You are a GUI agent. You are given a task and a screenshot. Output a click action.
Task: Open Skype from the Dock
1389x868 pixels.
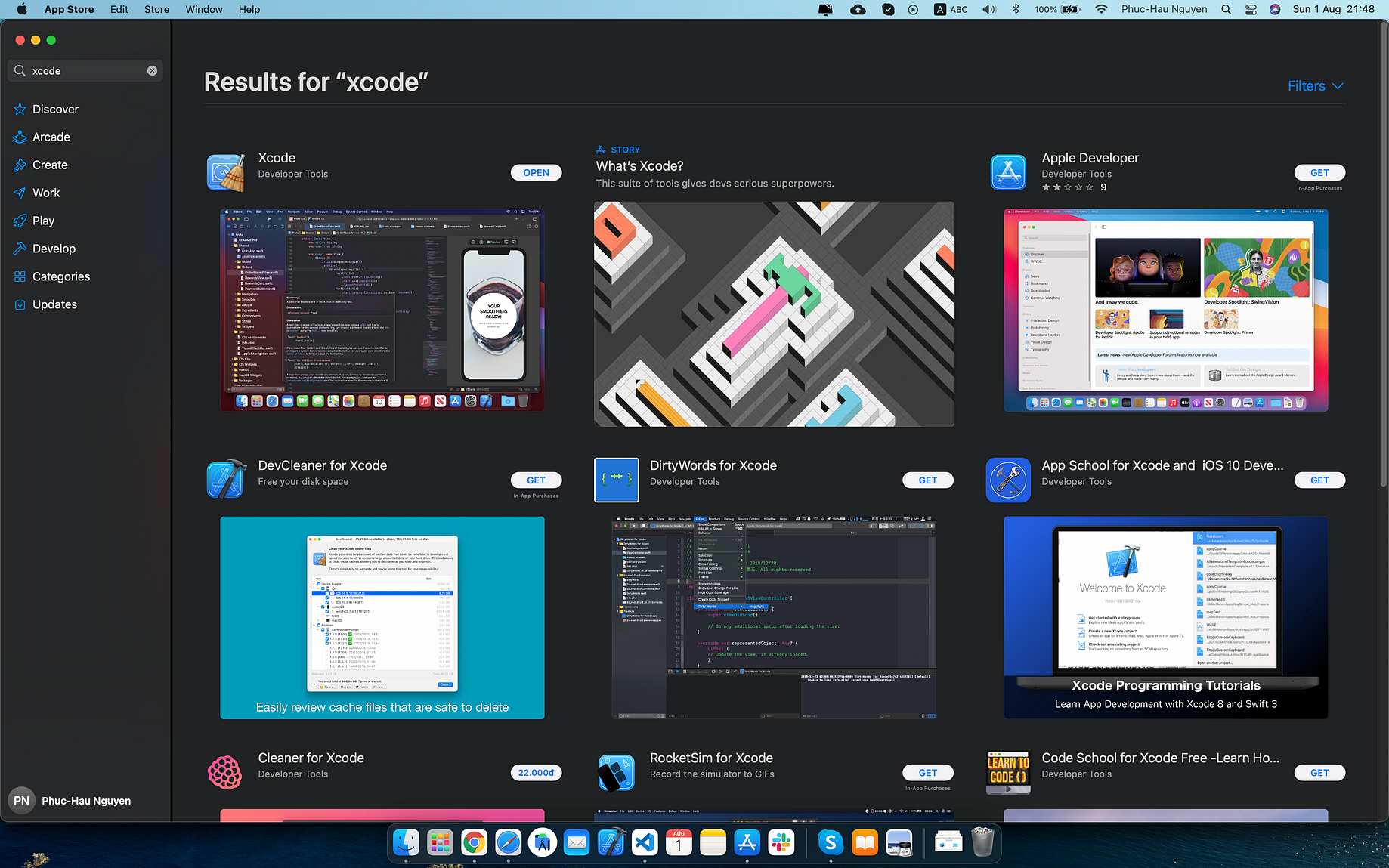(x=831, y=842)
